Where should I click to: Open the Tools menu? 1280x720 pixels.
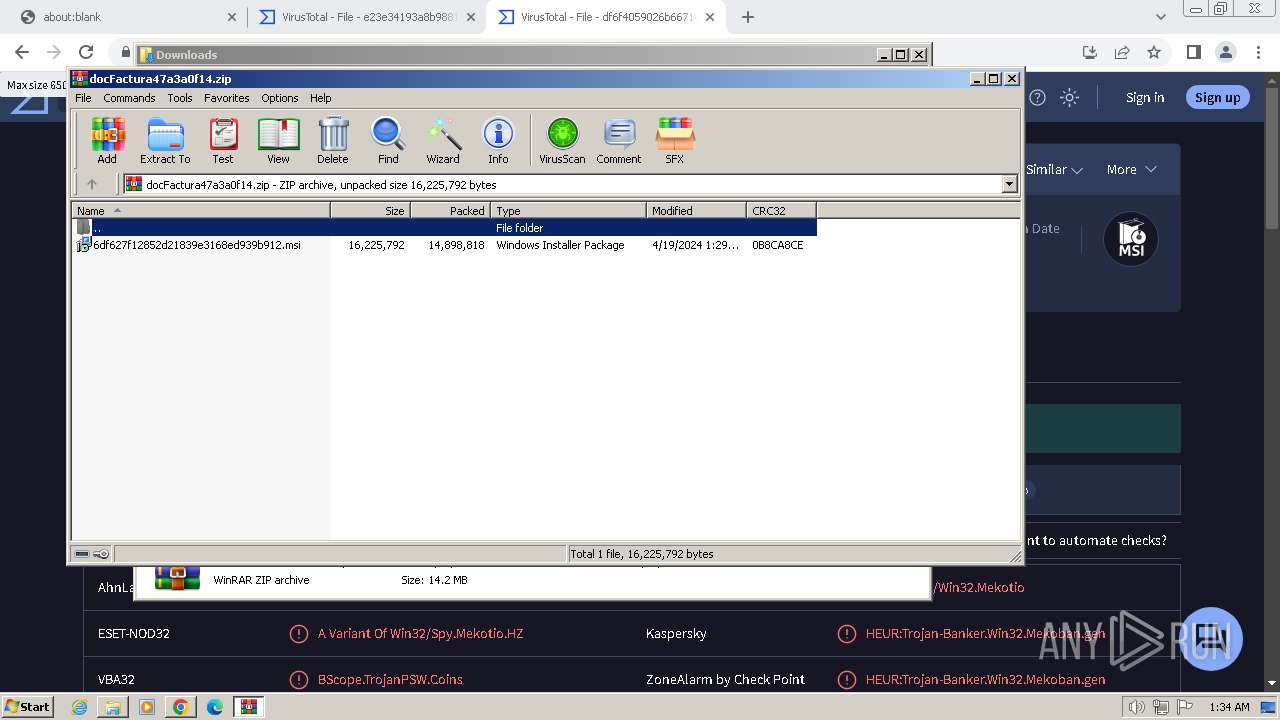180,98
